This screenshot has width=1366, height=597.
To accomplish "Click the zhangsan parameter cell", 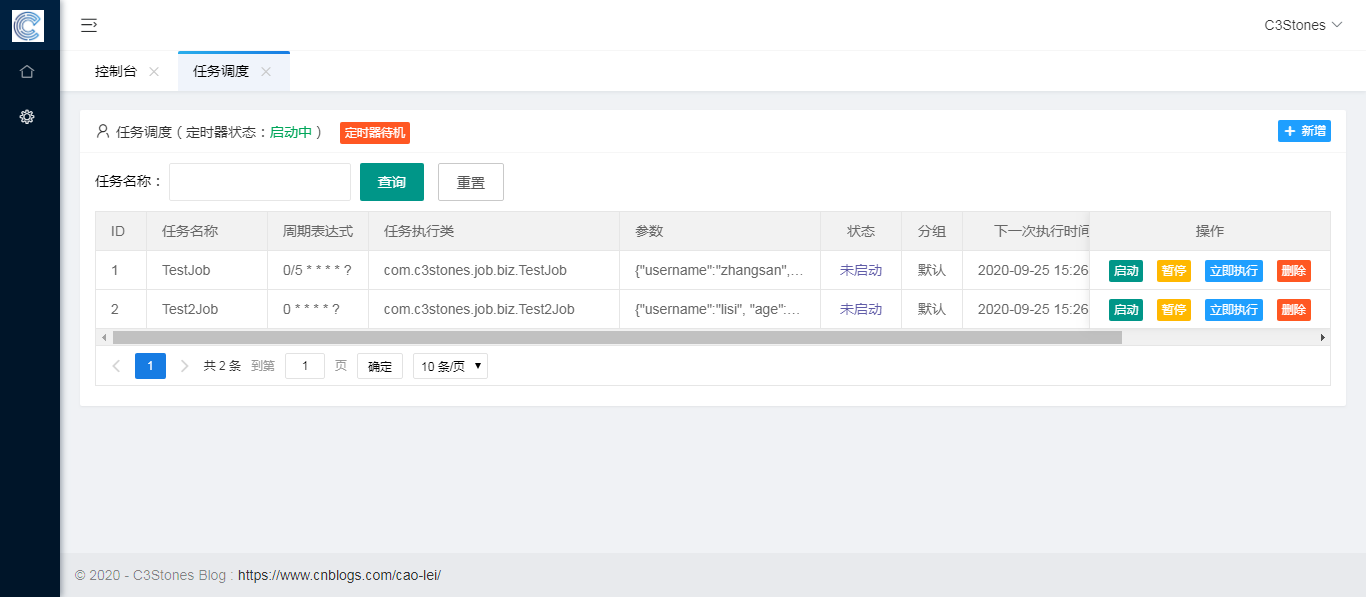I will [720, 270].
